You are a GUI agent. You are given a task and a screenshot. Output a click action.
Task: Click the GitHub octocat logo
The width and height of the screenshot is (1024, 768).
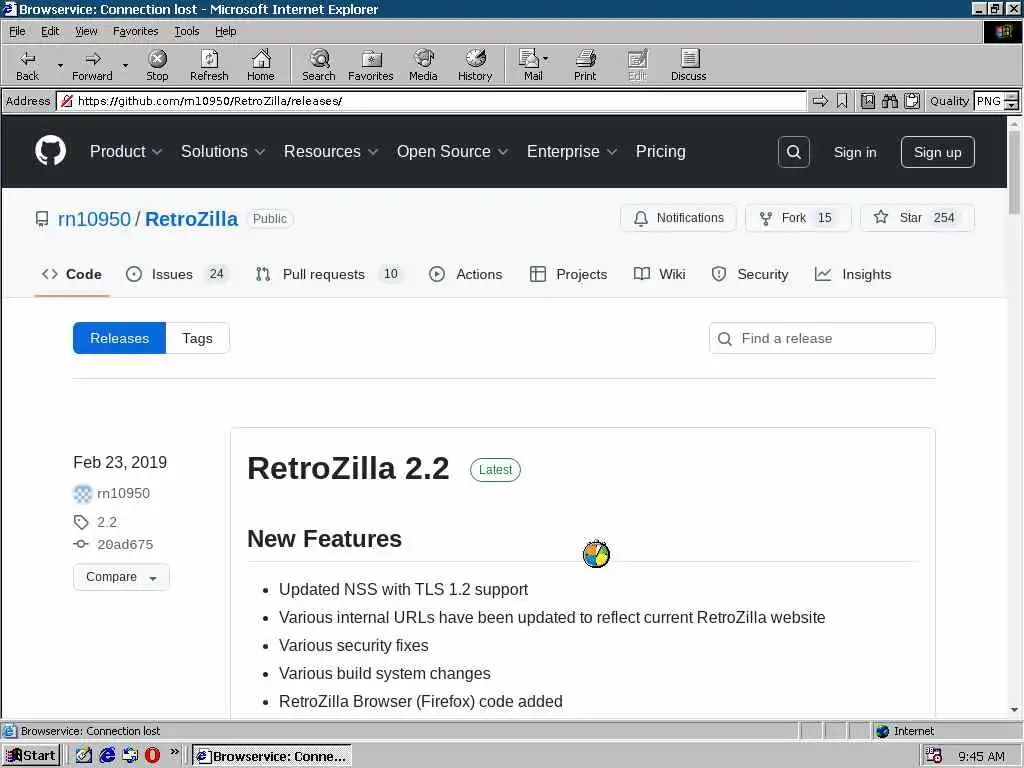(x=50, y=151)
